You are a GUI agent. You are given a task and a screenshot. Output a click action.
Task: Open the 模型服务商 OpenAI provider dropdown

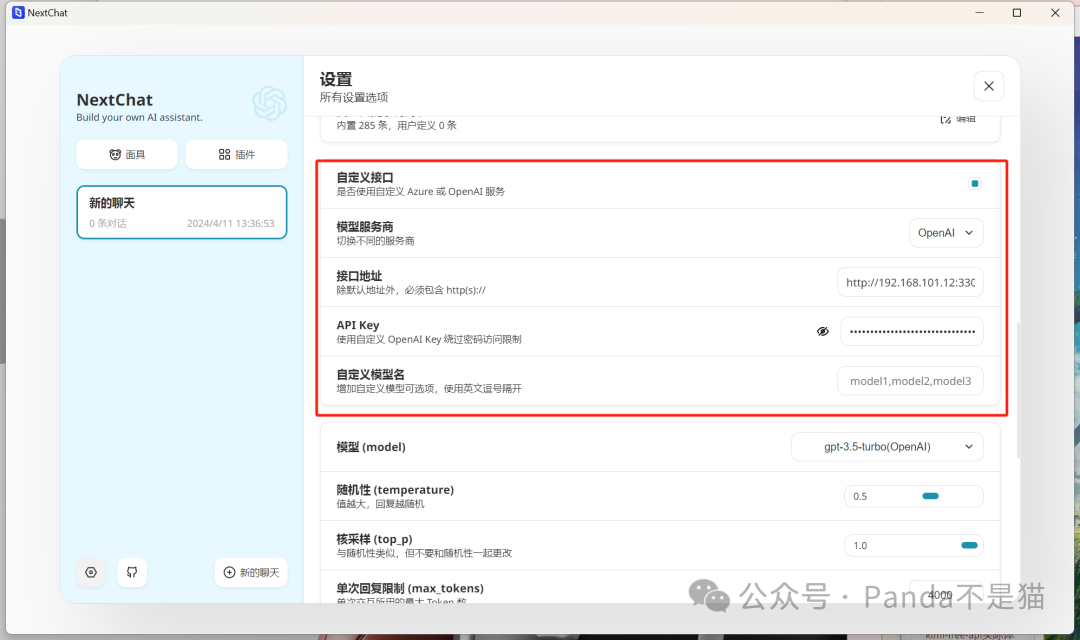point(945,232)
